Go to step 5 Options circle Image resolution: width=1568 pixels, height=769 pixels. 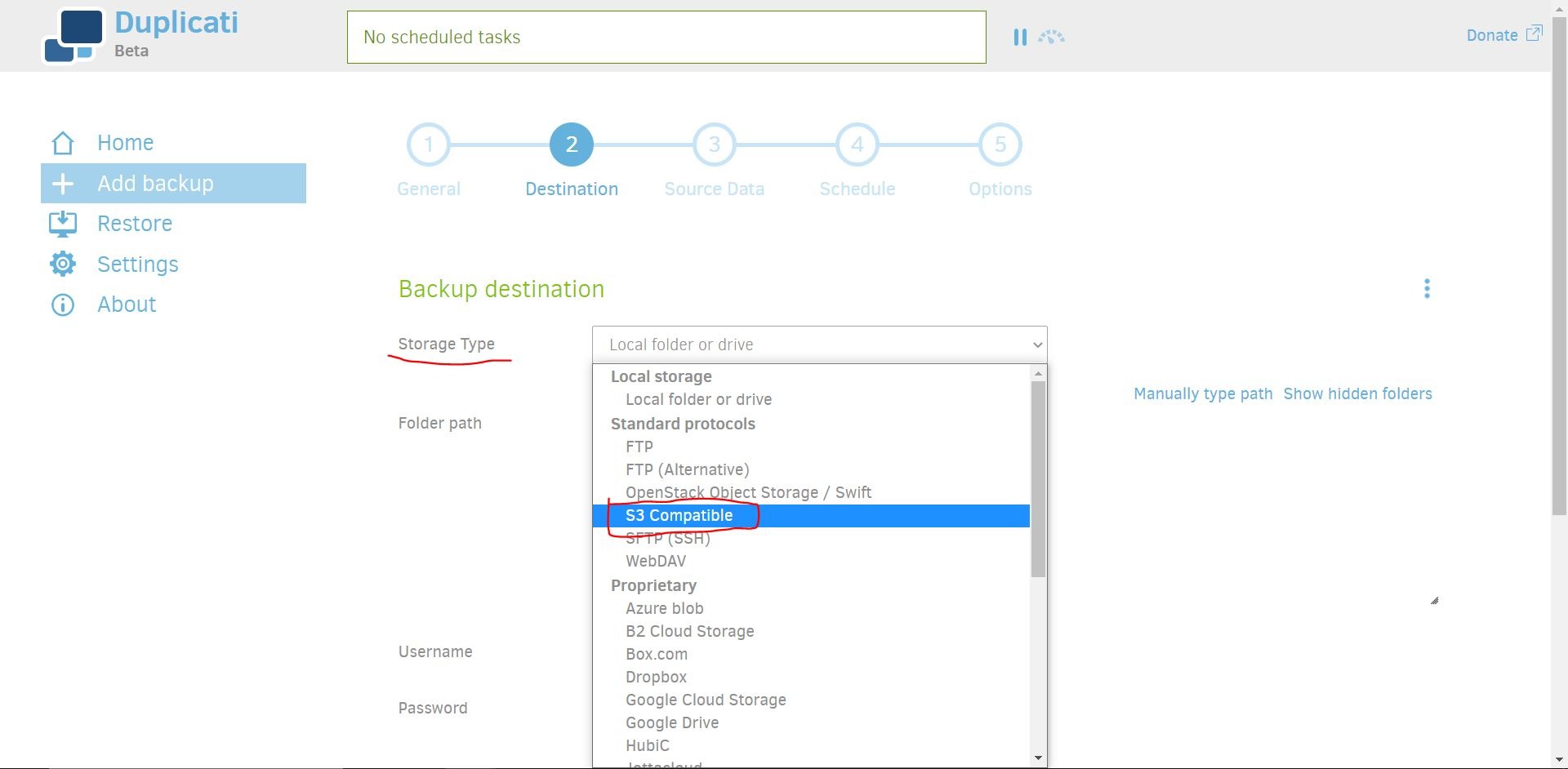pyautogui.click(x=1000, y=144)
